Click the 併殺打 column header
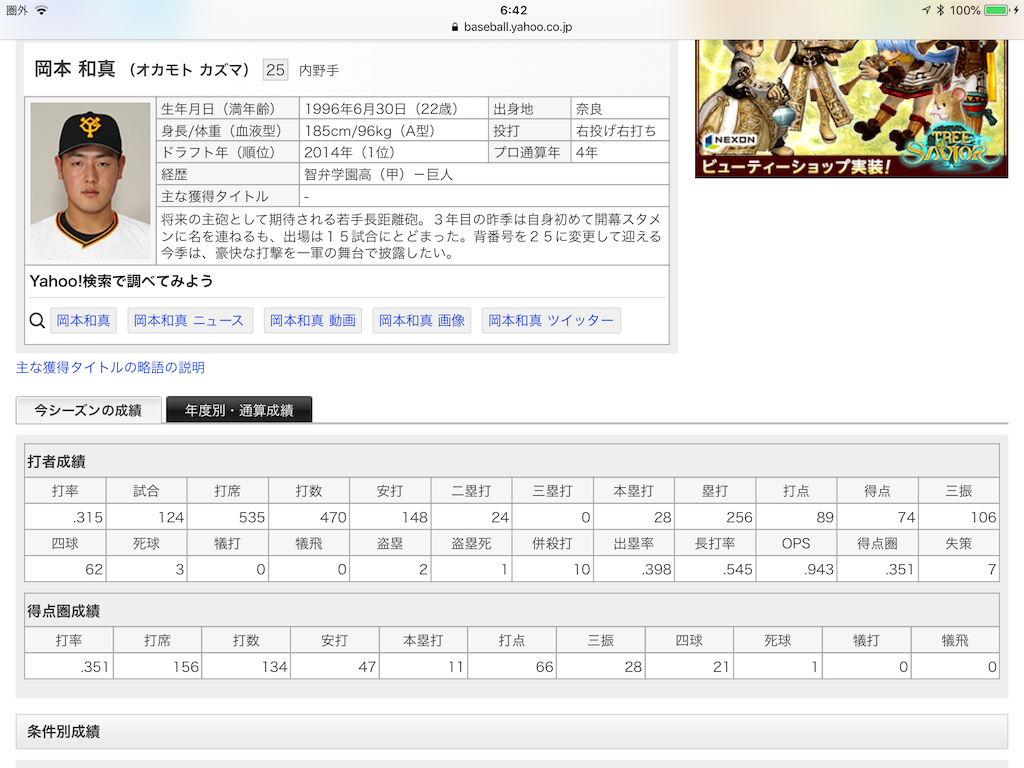 tap(552, 543)
